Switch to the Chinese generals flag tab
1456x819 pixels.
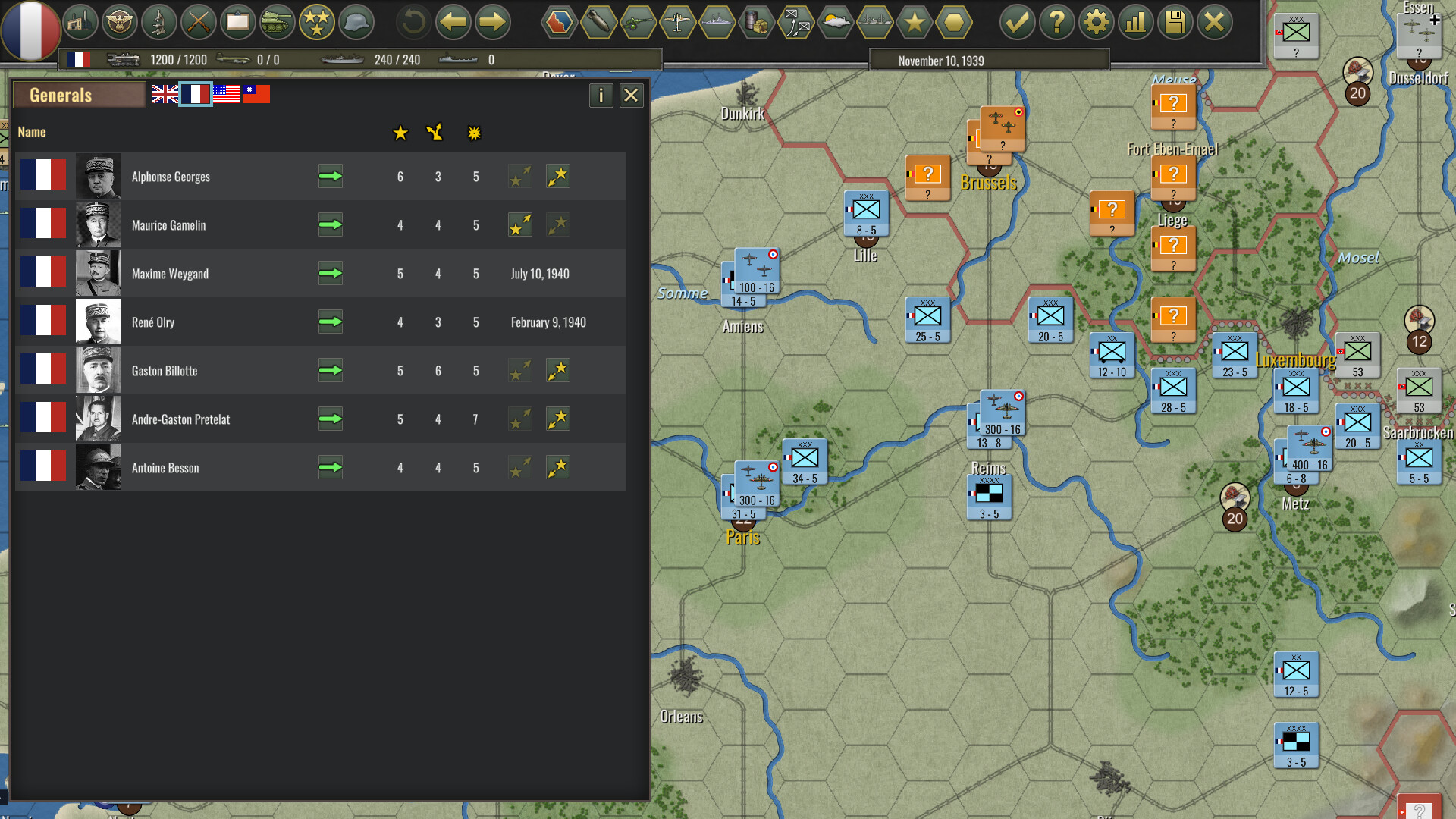256,94
